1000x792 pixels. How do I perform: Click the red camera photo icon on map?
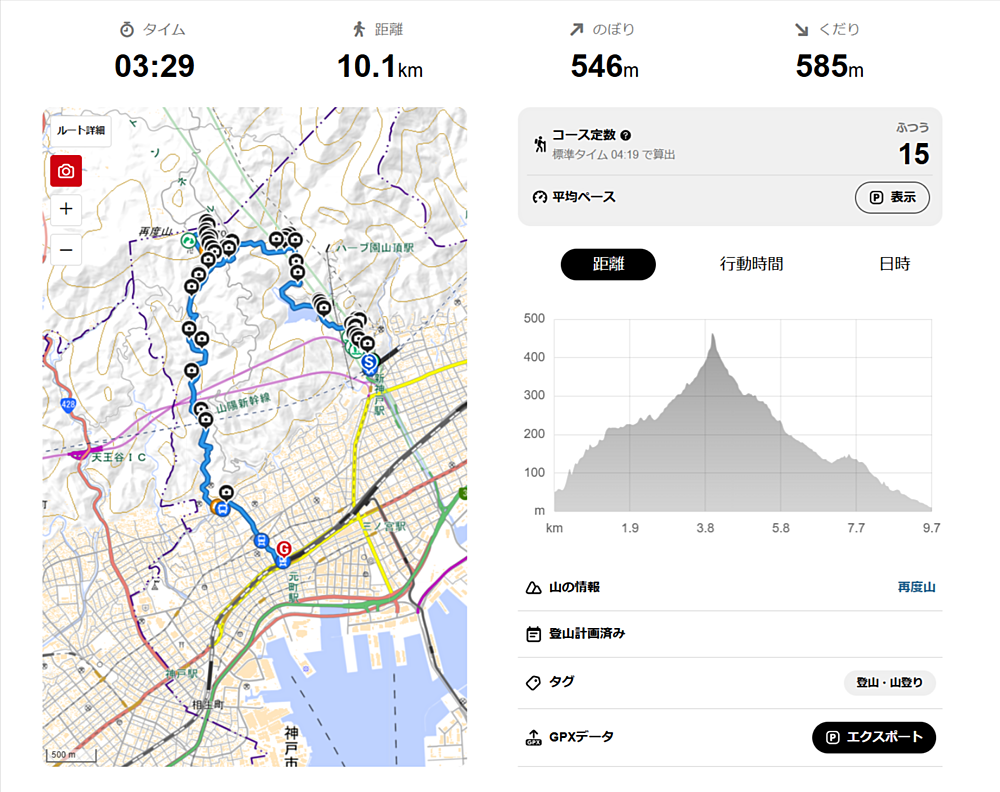(x=66, y=171)
